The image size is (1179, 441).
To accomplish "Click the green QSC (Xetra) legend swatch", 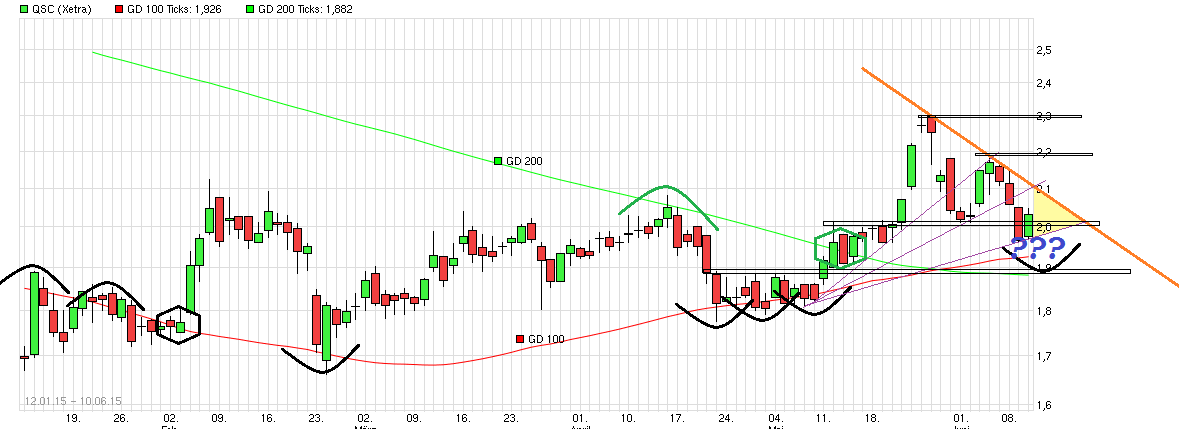I will 25,10.
